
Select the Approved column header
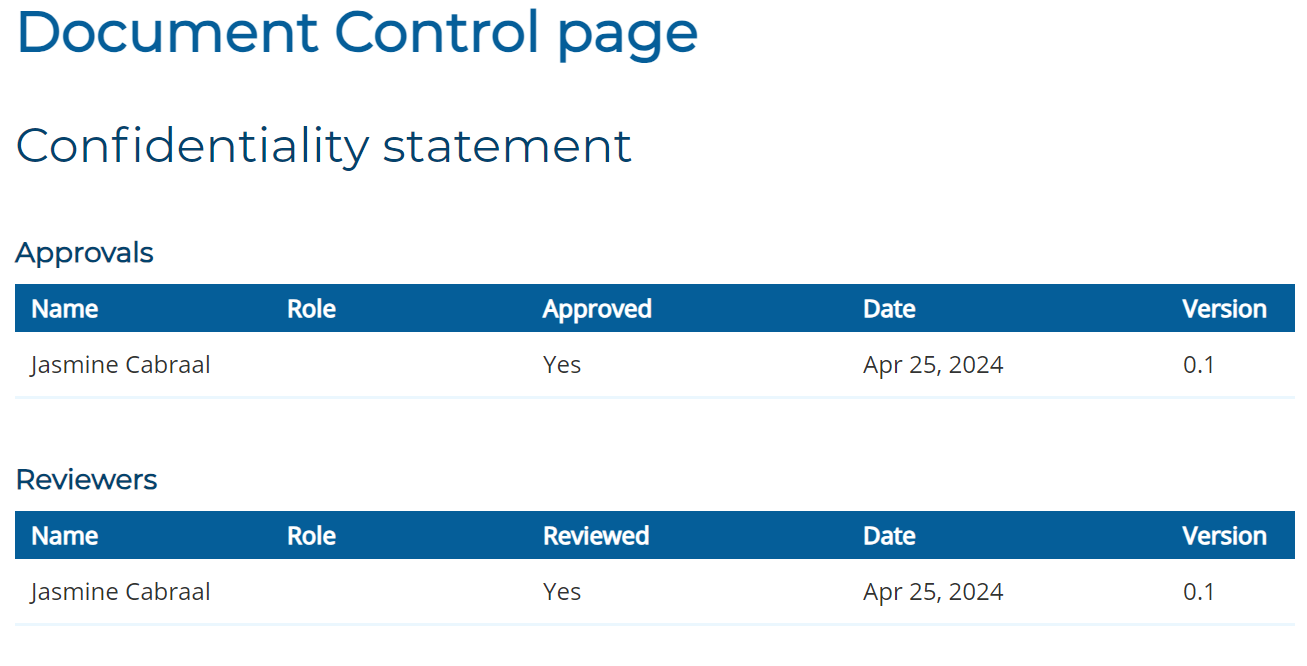coord(597,309)
